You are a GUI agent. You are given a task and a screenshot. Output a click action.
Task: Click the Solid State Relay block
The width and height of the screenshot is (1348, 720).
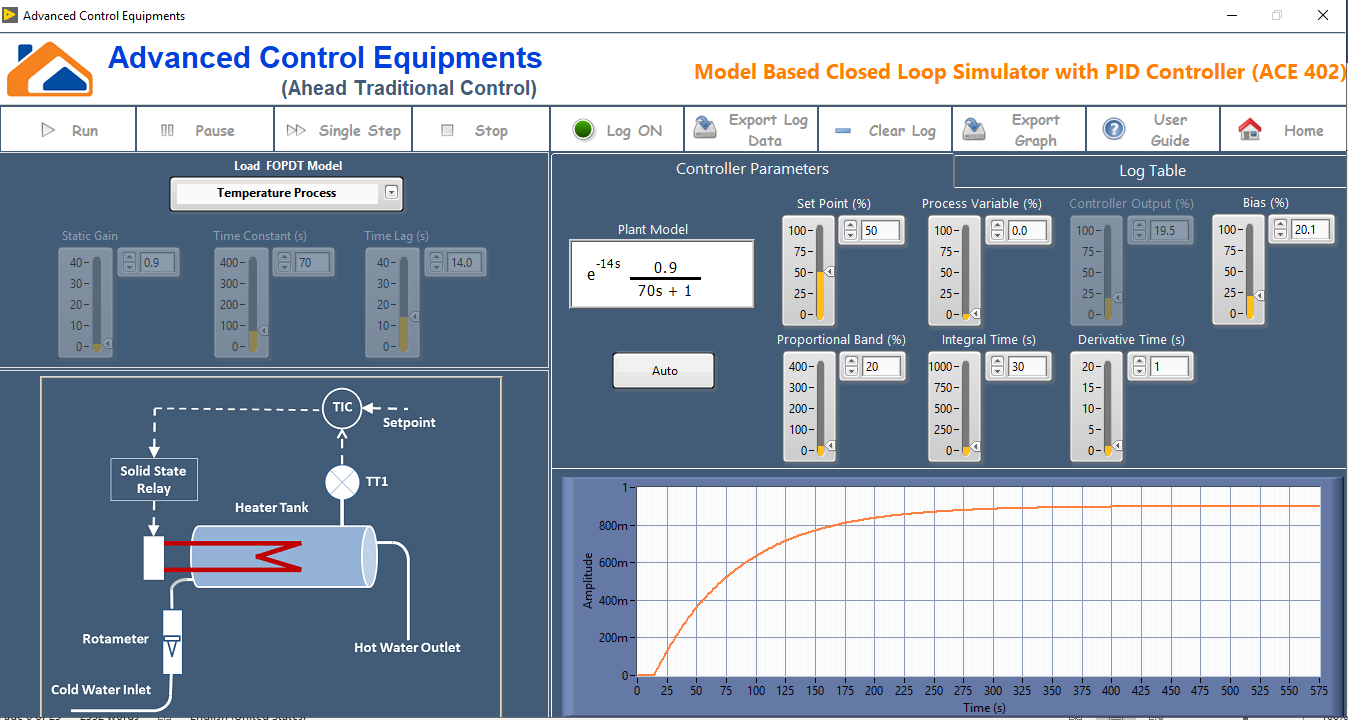(153, 480)
